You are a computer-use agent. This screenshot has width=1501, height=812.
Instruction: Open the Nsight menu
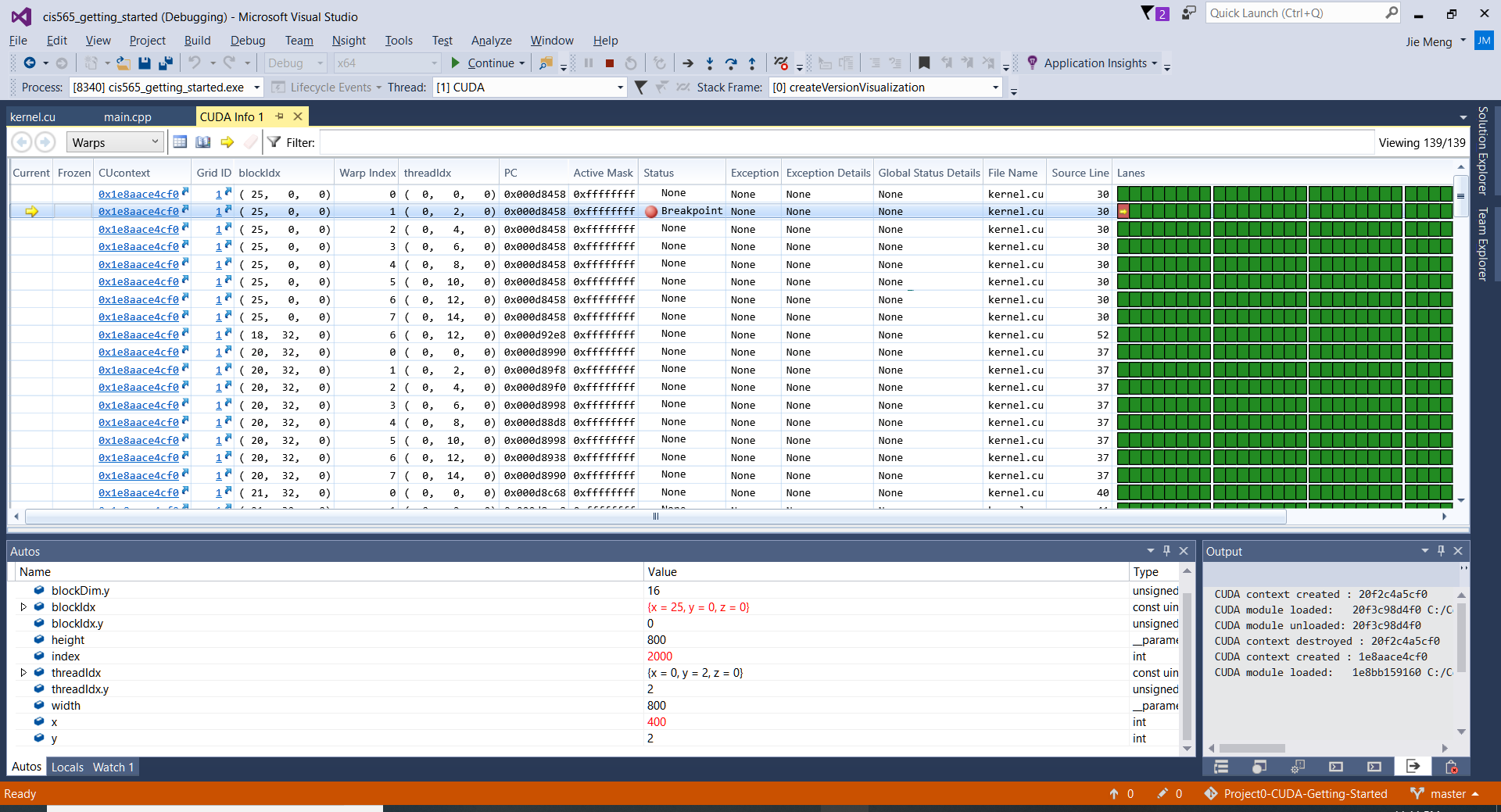point(349,41)
